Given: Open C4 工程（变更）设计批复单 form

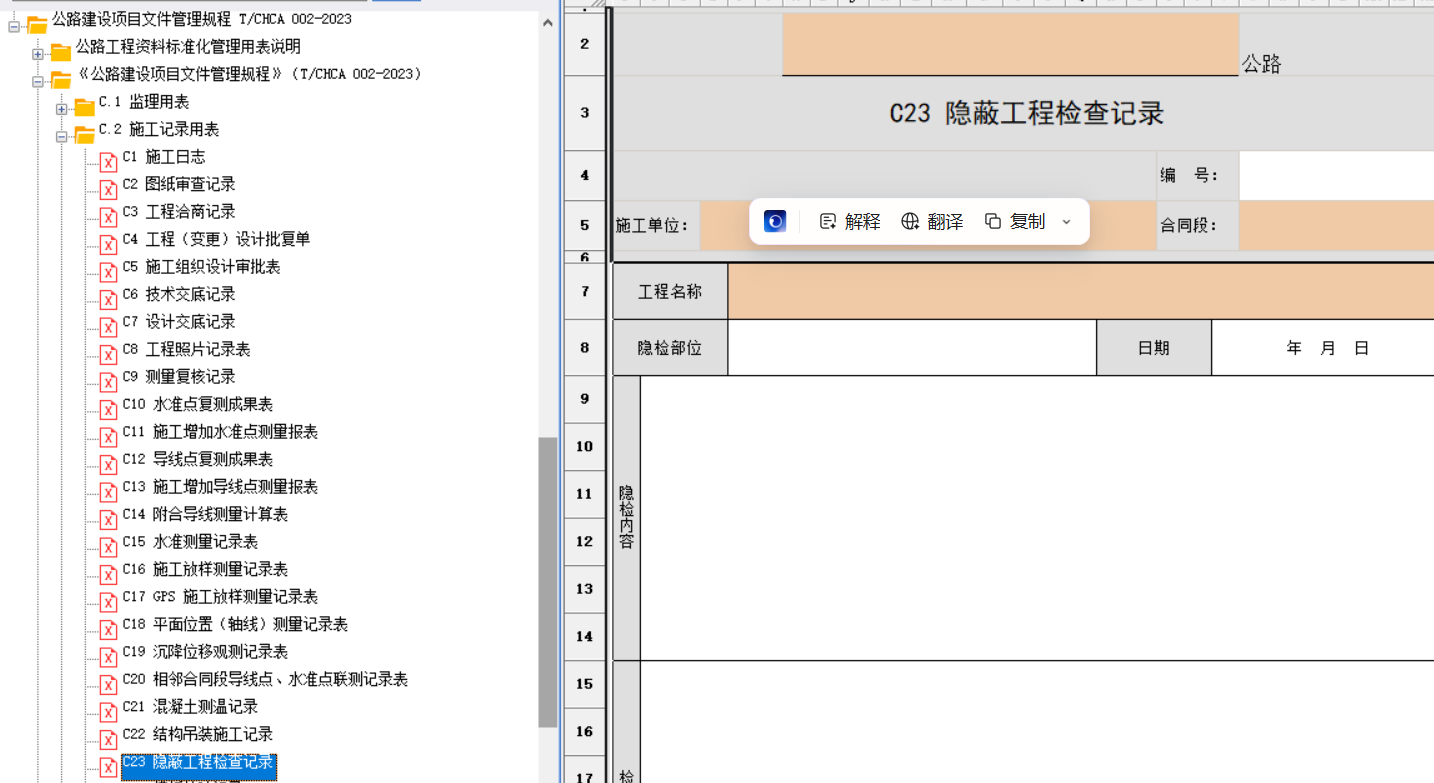Looking at the screenshot, I should (216, 239).
